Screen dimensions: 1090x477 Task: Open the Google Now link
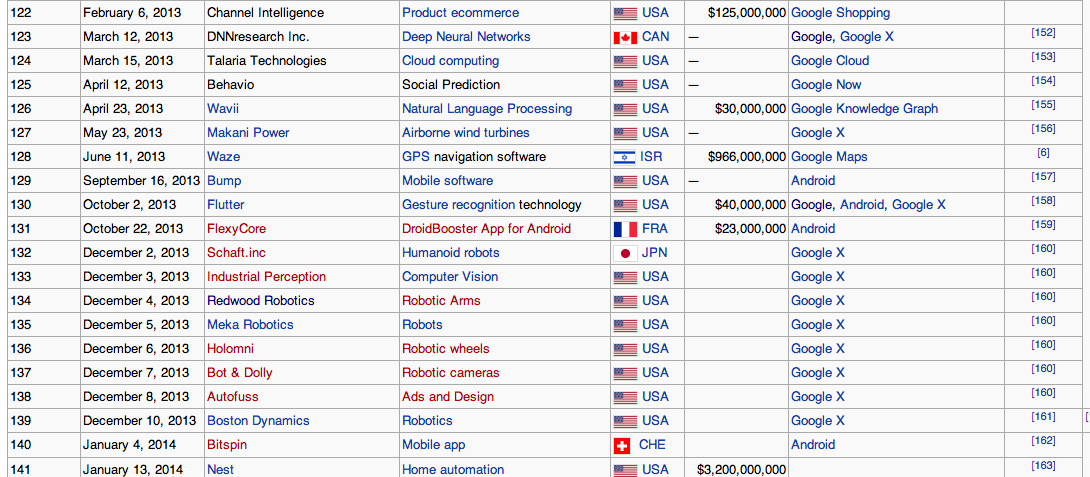tap(826, 85)
